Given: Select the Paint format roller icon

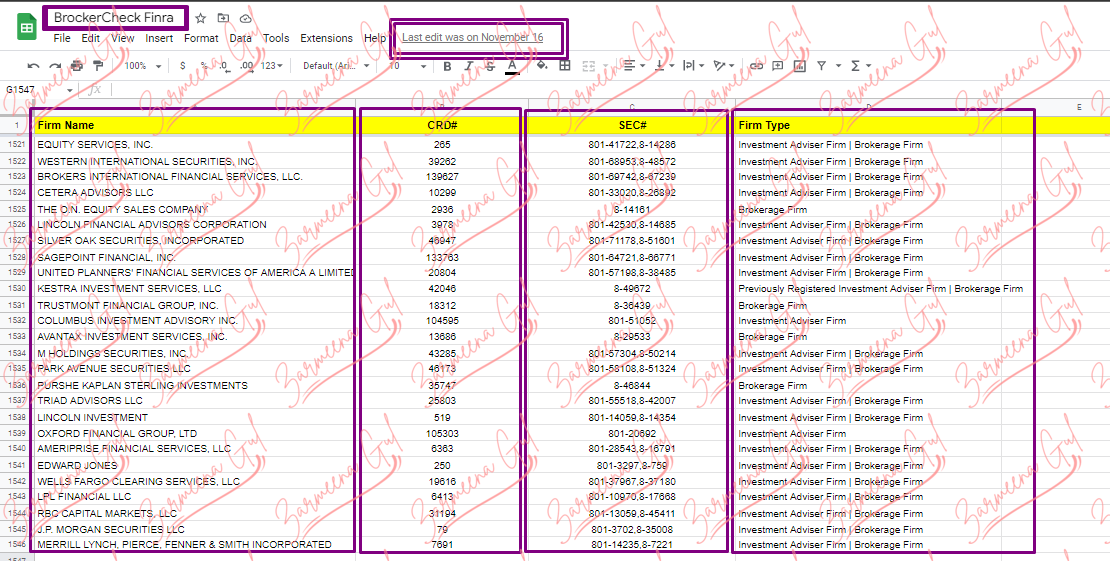Looking at the screenshot, I should [x=98, y=66].
